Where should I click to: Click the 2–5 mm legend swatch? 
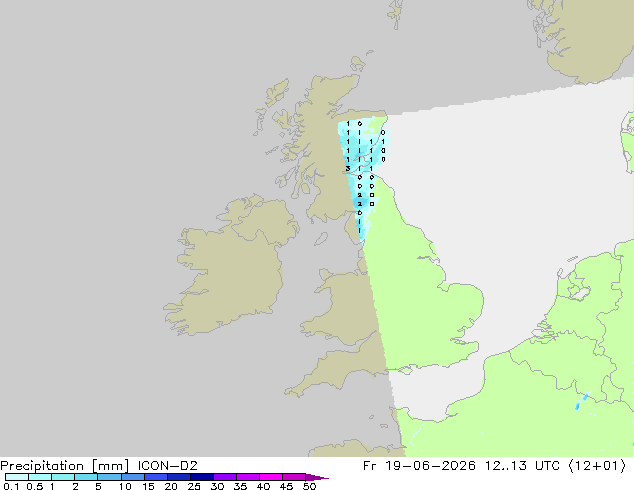point(86,477)
